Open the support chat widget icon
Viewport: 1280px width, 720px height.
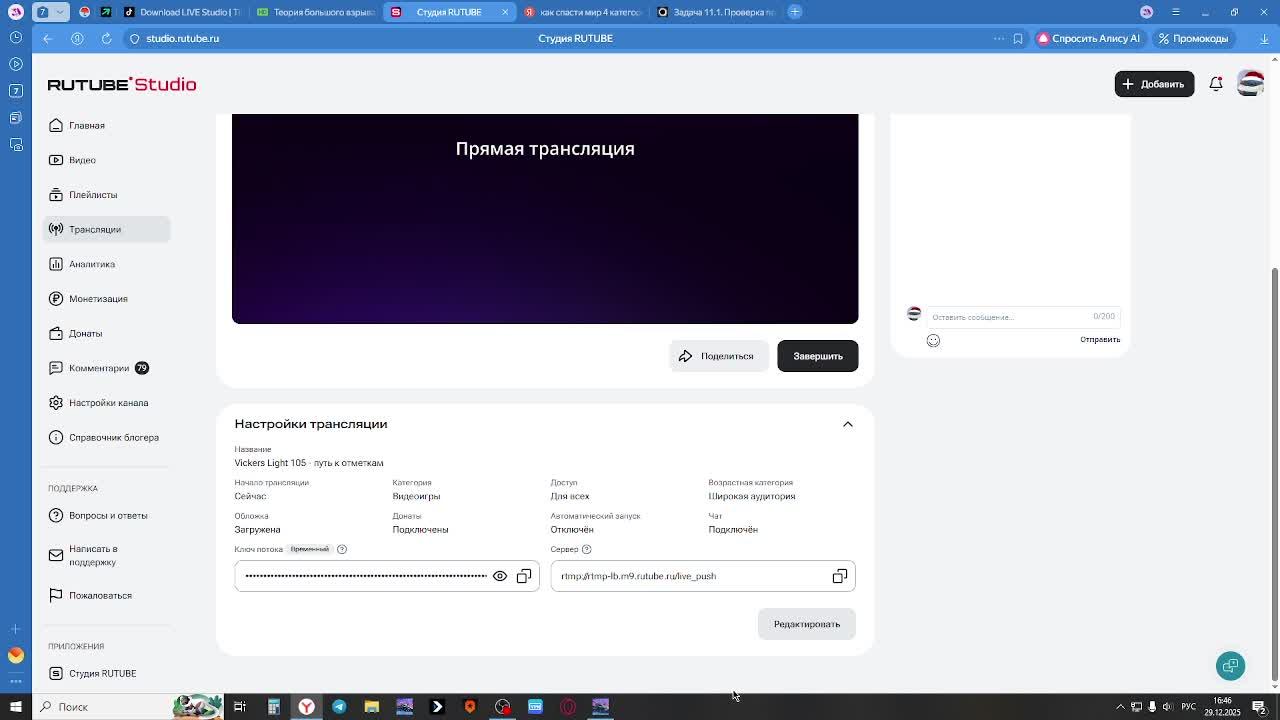[x=1230, y=666]
